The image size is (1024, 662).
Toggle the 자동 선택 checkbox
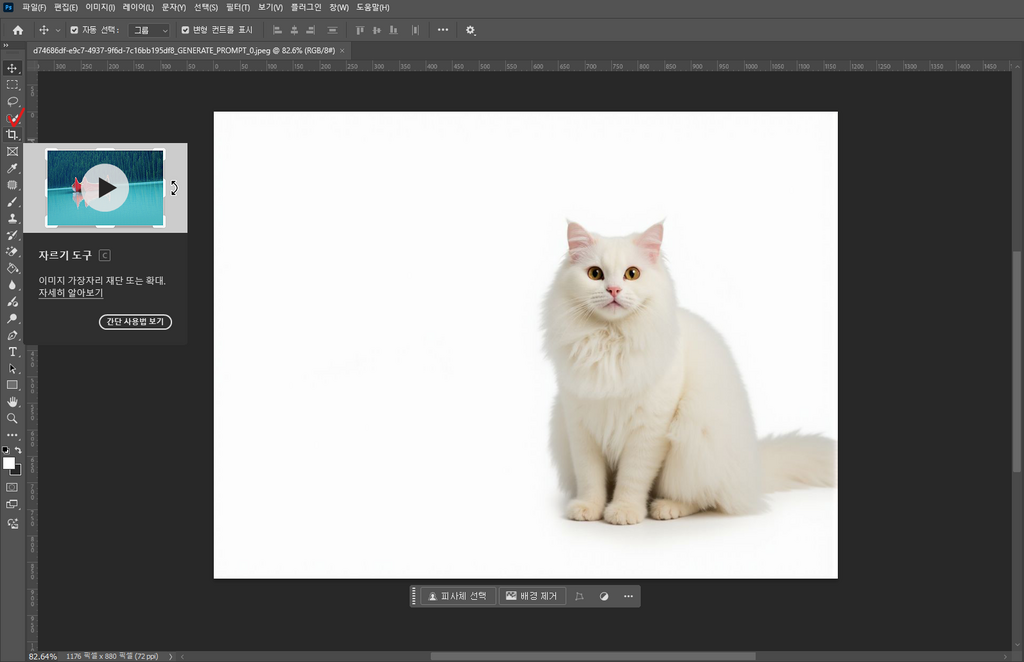(74, 30)
